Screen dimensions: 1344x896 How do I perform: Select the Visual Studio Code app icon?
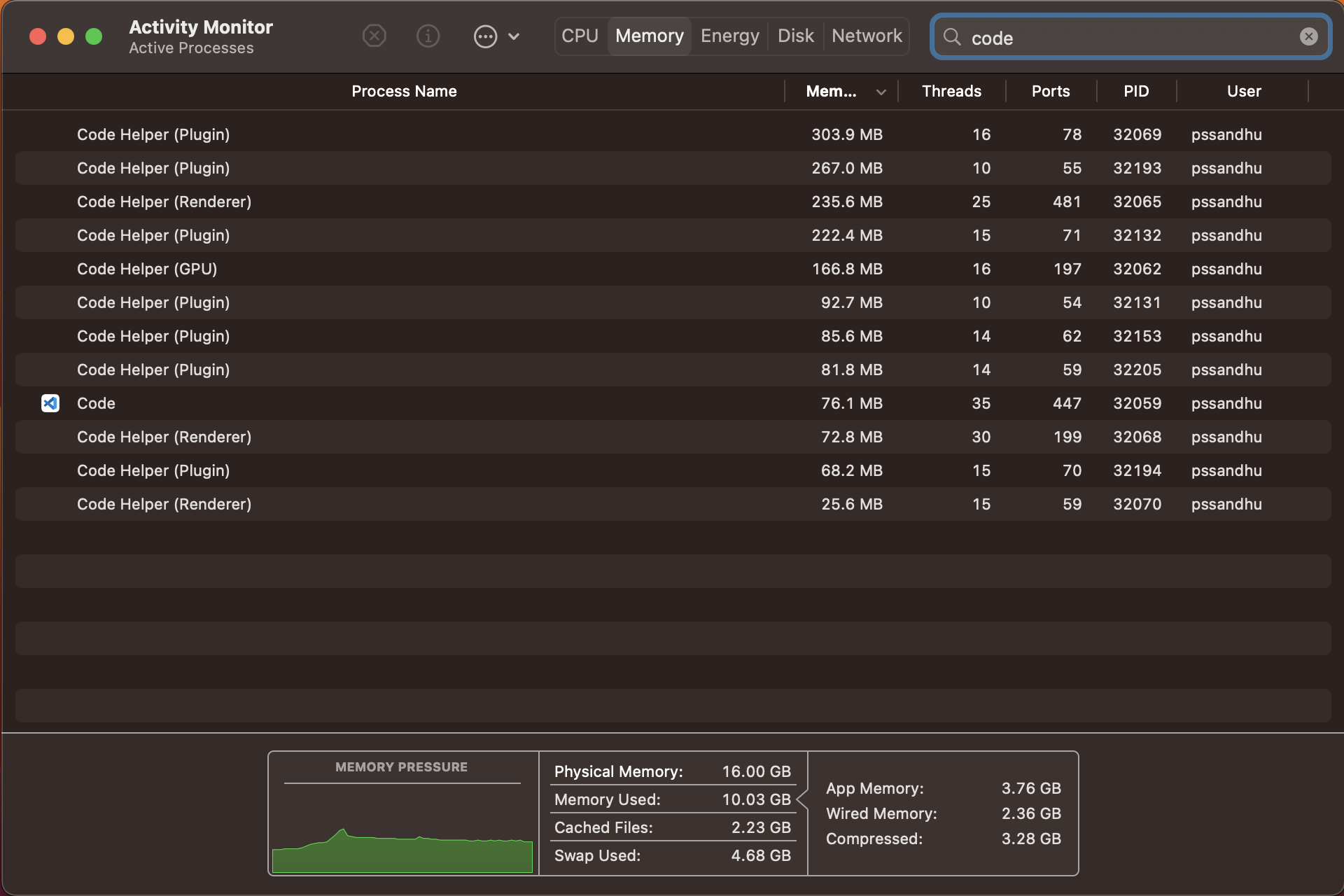(50, 403)
